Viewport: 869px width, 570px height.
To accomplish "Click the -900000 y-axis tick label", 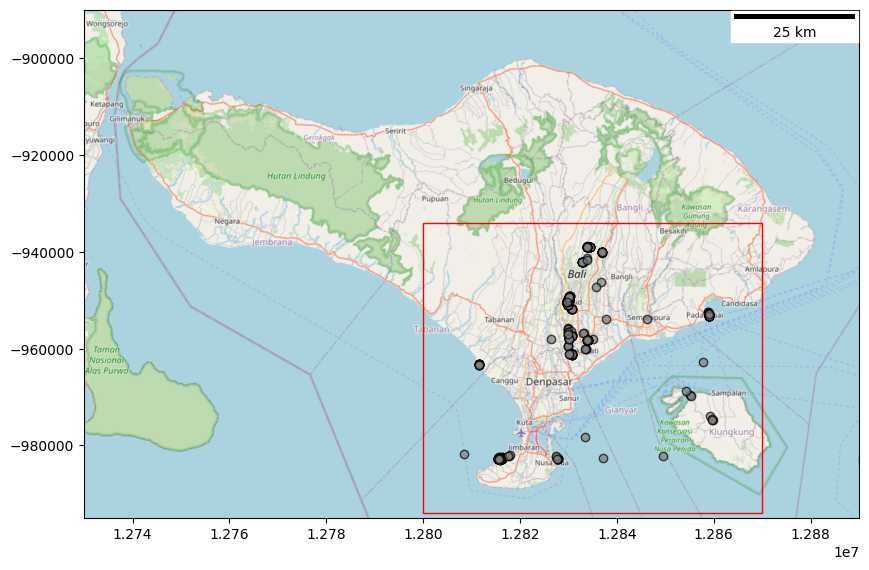I will 43,58.
